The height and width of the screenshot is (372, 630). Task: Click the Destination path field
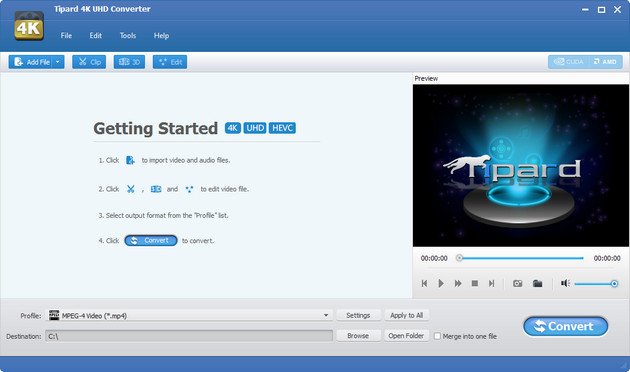coord(189,336)
